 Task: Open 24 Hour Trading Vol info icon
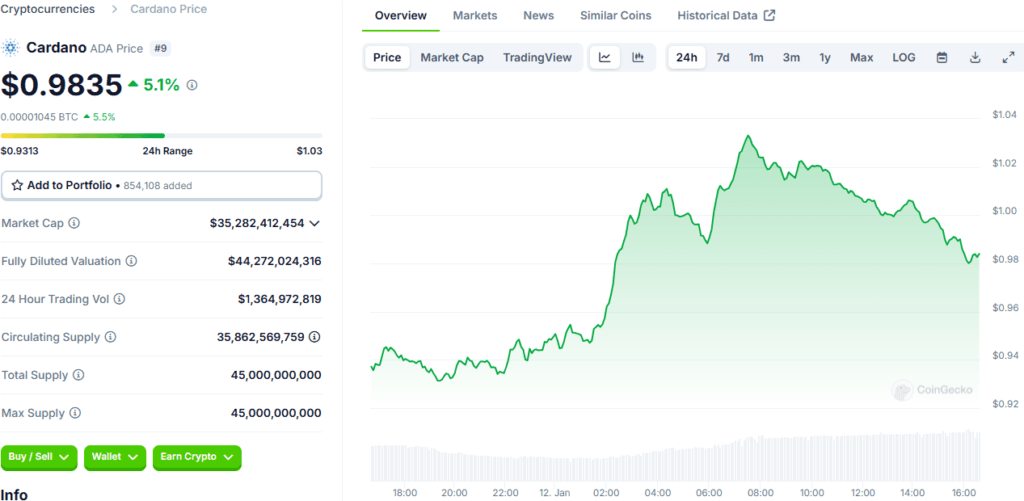(x=120, y=299)
